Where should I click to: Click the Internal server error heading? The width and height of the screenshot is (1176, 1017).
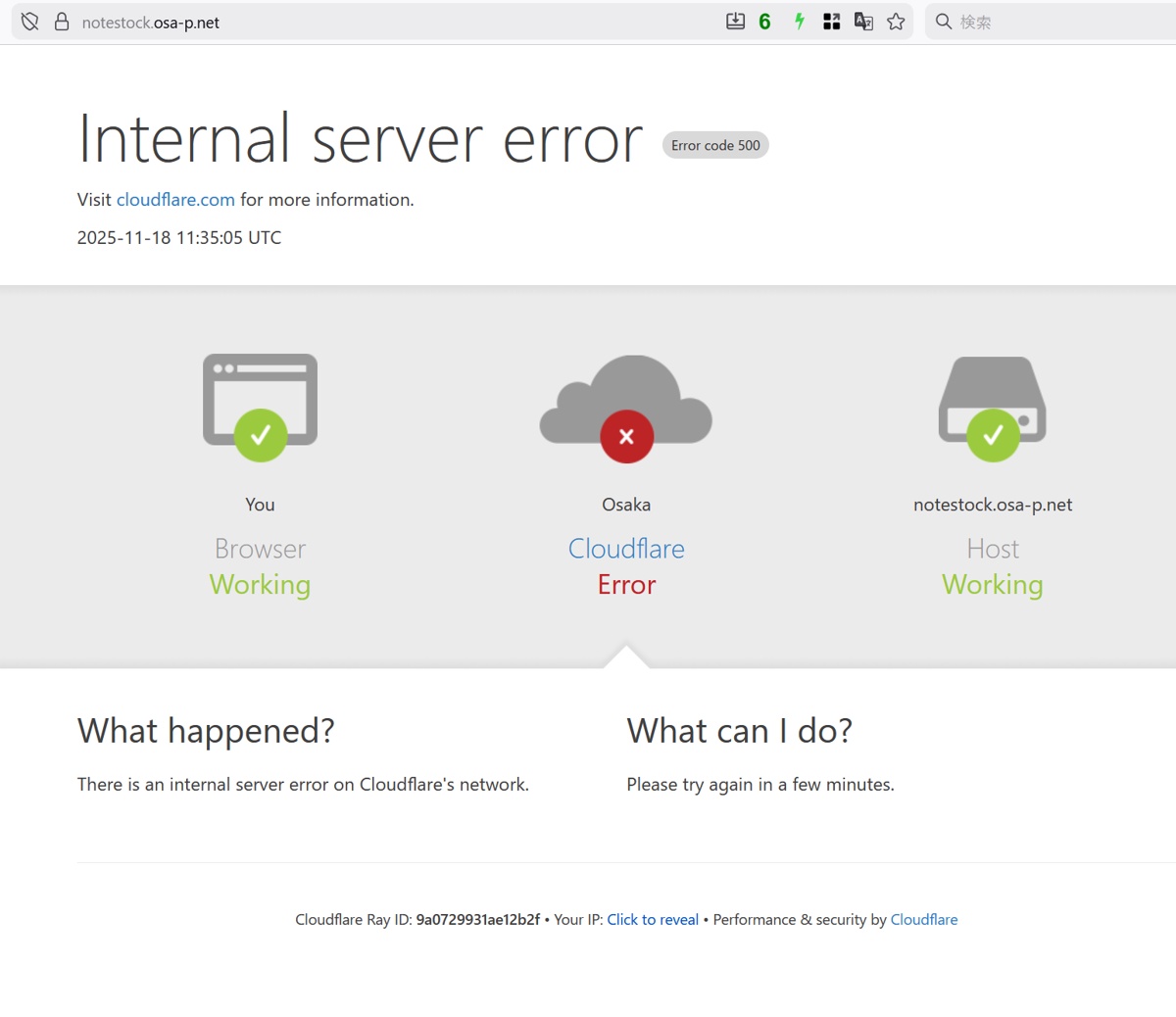click(360, 139)
